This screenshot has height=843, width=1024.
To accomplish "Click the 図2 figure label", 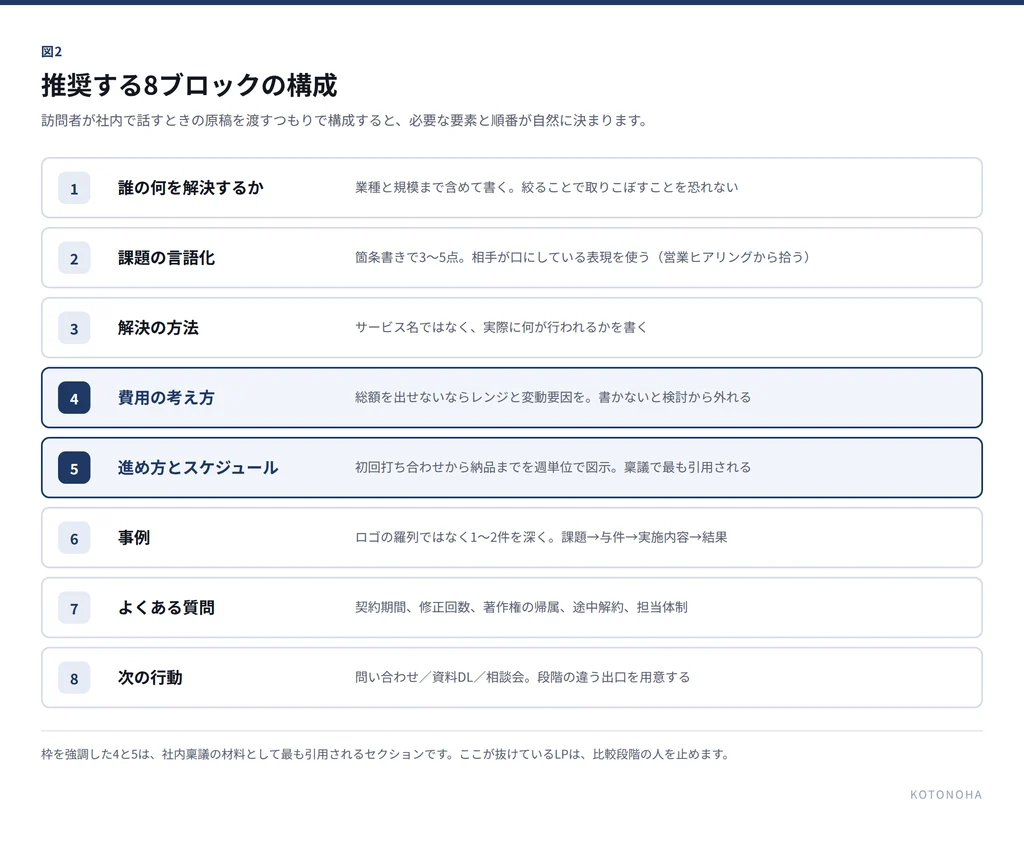I will tap(52, 52).
